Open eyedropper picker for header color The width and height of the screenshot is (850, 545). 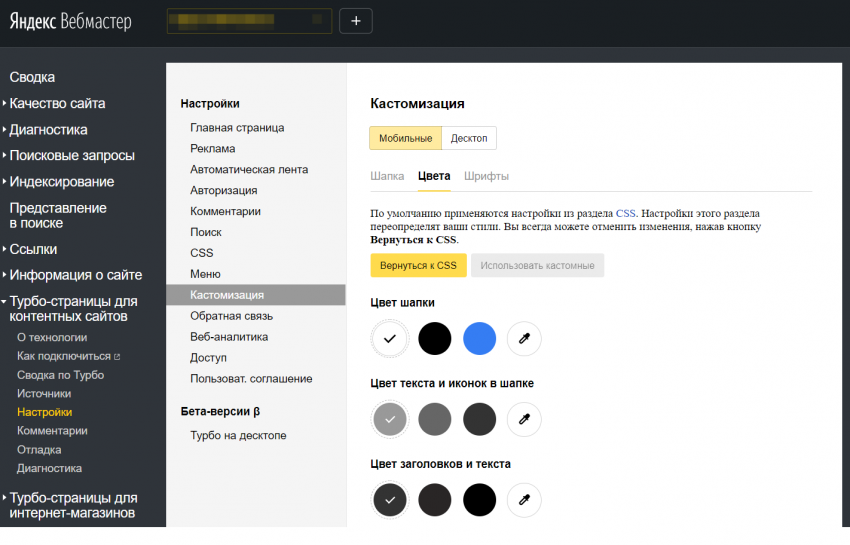click(524, 339)
